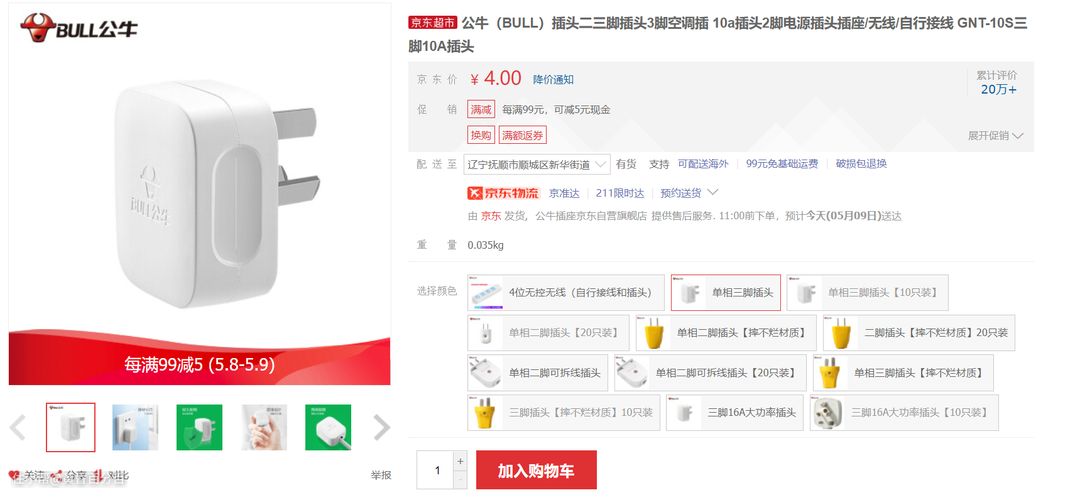Add item with 加入购物车 button

coord(537,470)
